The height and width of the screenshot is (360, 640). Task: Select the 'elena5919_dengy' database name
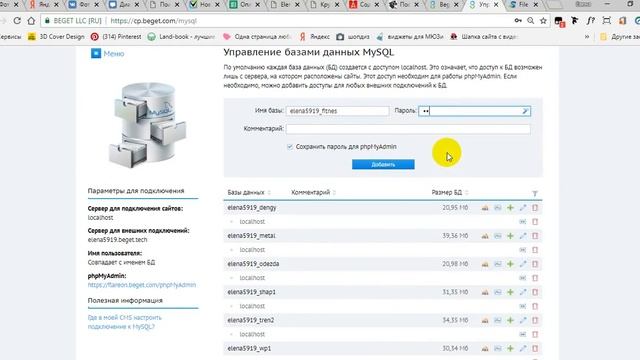pyautogui.click(x=252, y=208)
